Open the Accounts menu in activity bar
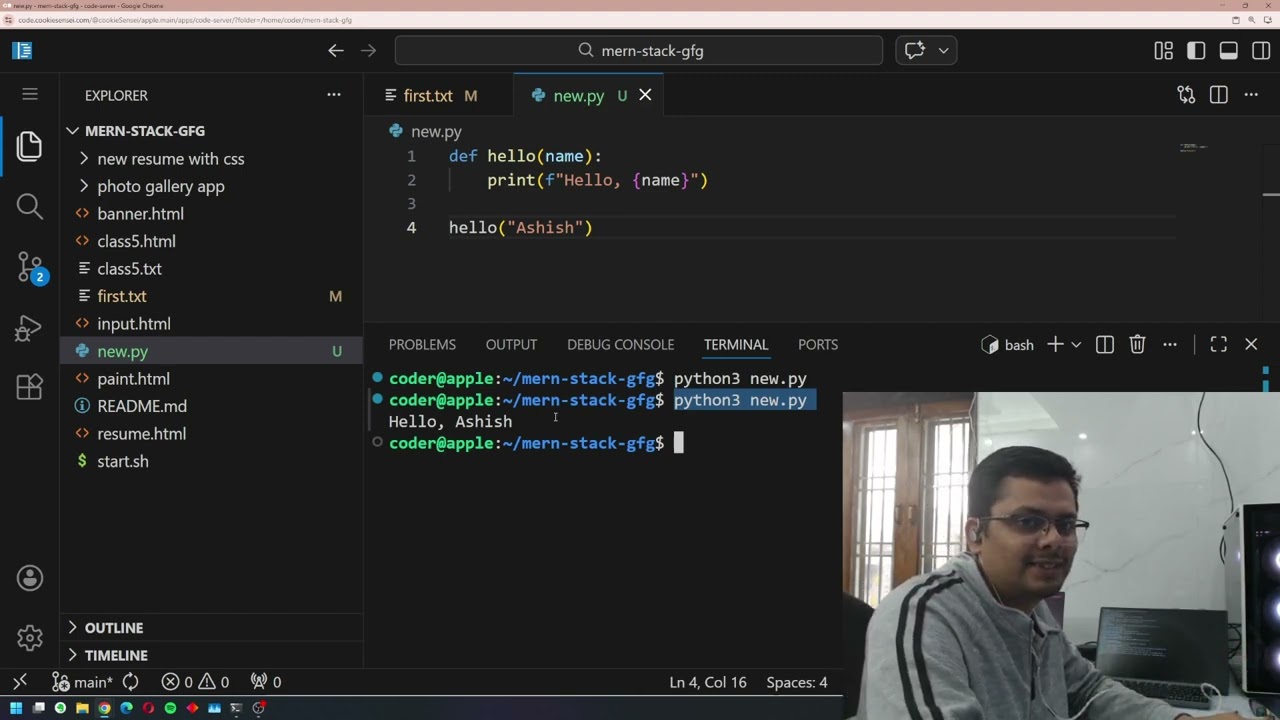This screenshot has width=1280, height=720. 30,578
